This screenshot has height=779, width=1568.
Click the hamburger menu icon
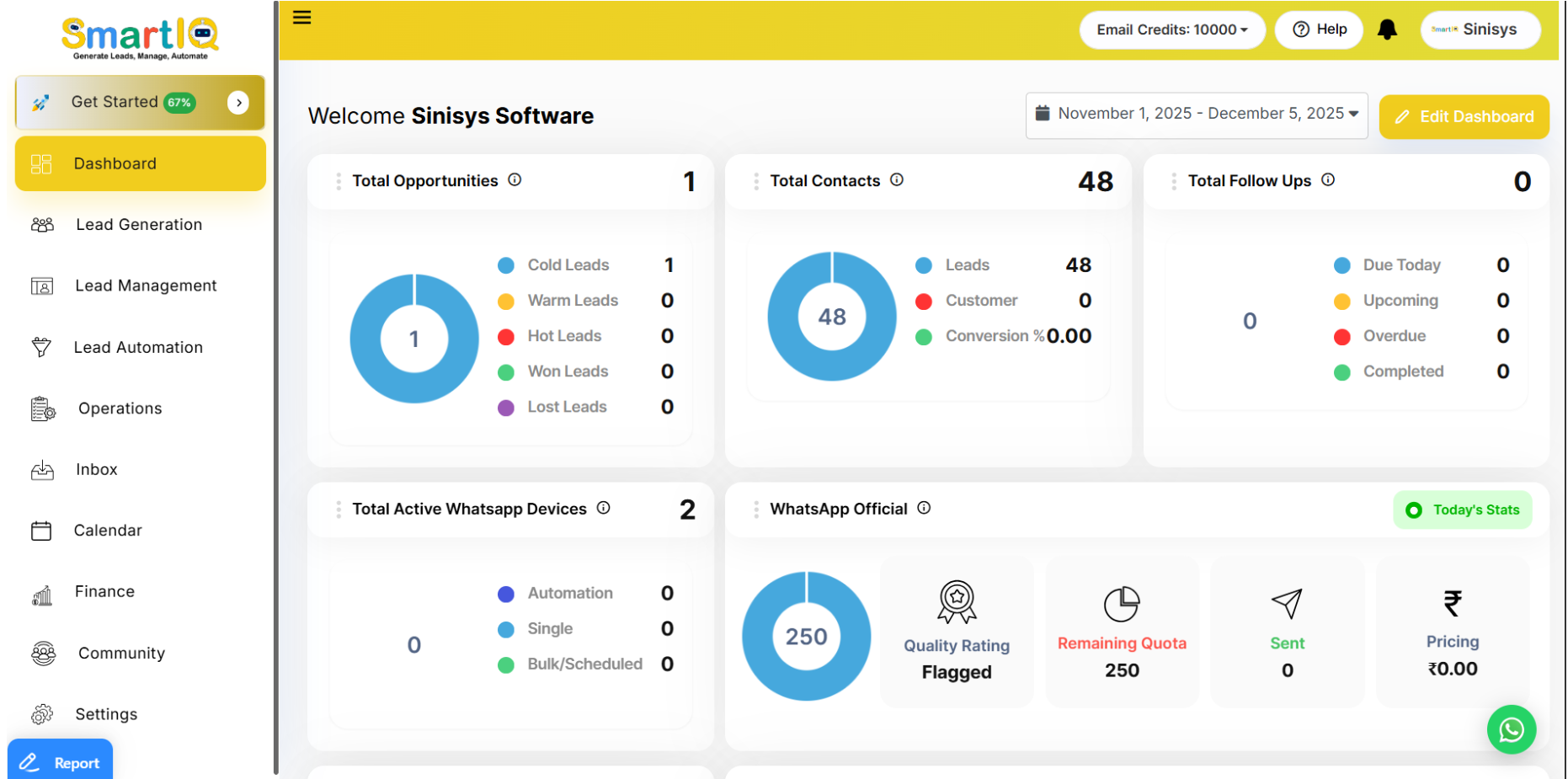click(x=301, y=18)
